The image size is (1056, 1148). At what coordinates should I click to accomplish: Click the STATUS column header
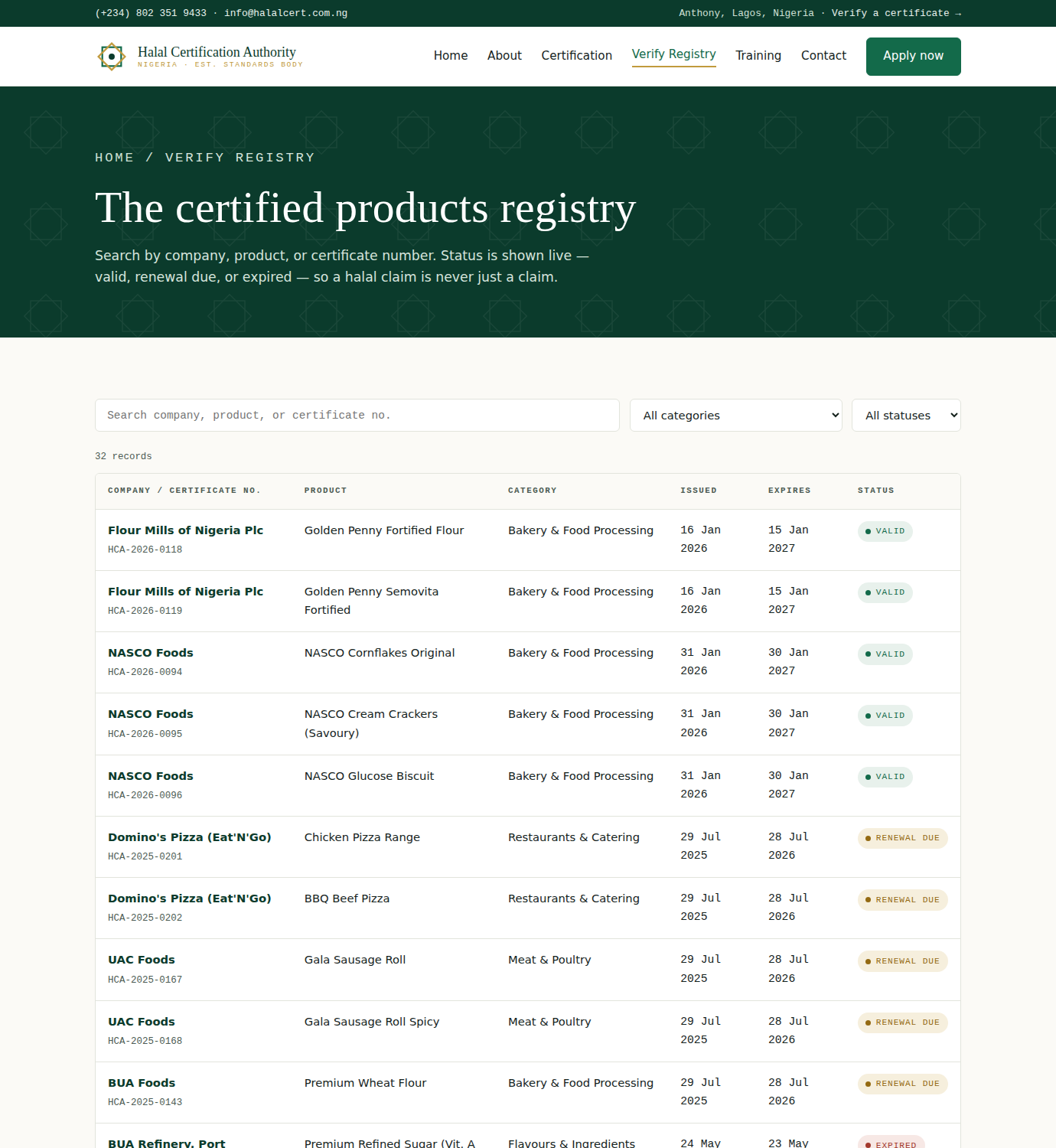tap(876, 491)
